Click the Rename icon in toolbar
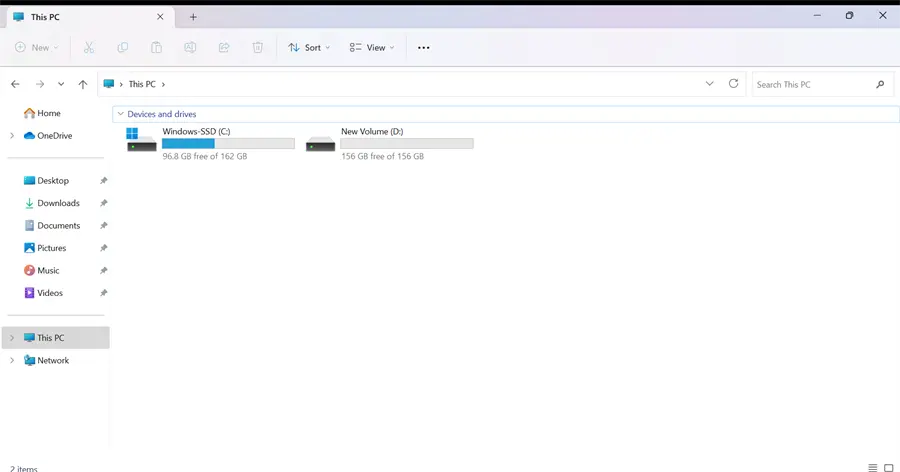 (x=190, y=48)
